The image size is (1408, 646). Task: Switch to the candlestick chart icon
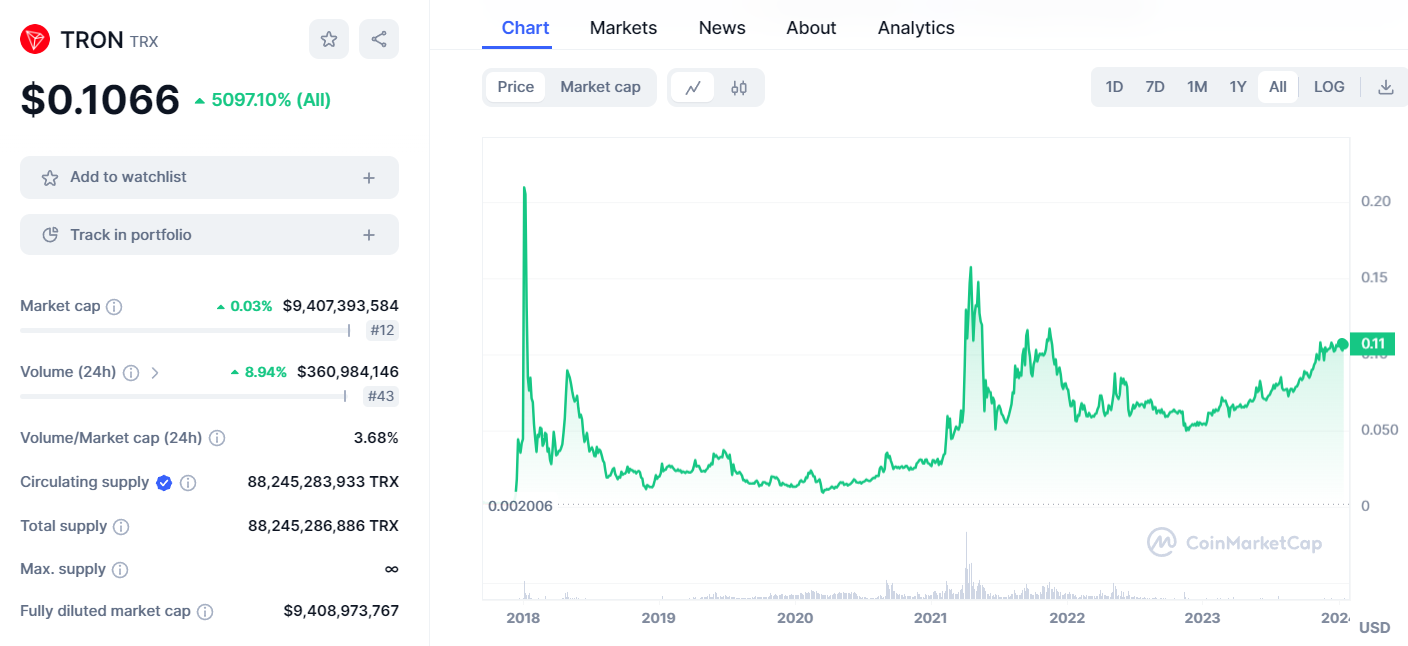(739, 87)
